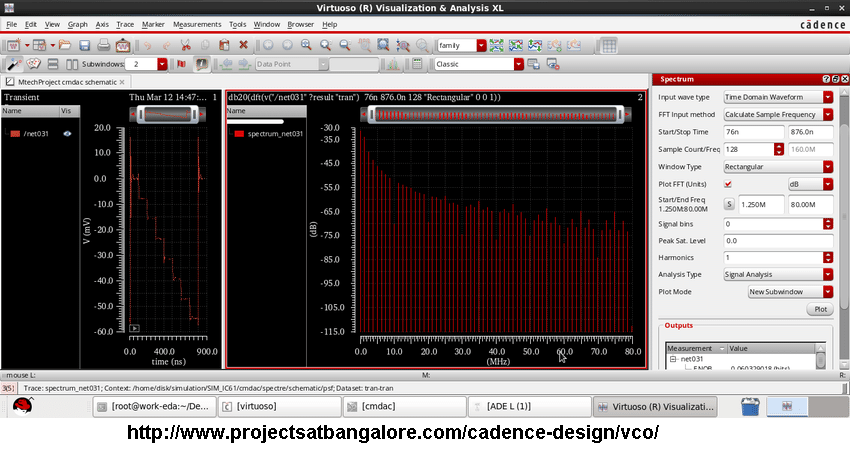Image resolution: width=862 pixels, height=465 pixels.
Task: Open the Trace menu
Action: (125, 24)
